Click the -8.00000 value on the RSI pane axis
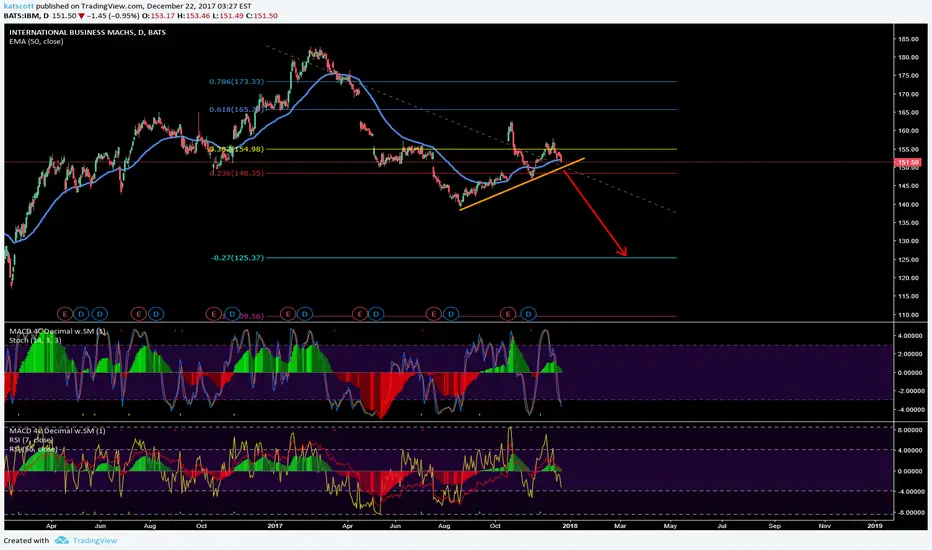The image size is (932, 550). [x=910, y=512]
